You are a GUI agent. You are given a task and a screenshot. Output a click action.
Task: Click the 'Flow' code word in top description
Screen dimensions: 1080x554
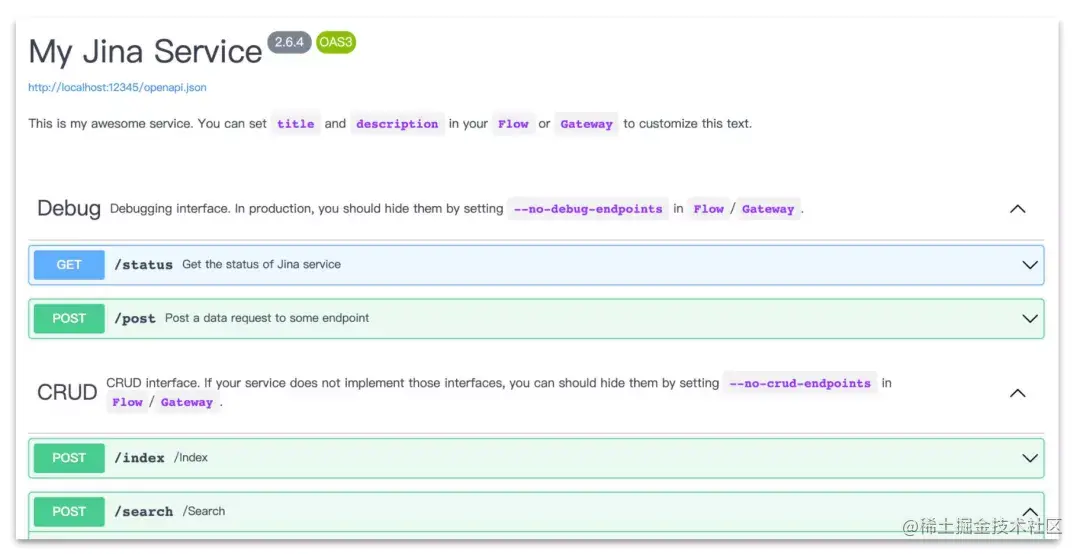tap(513, 124)
